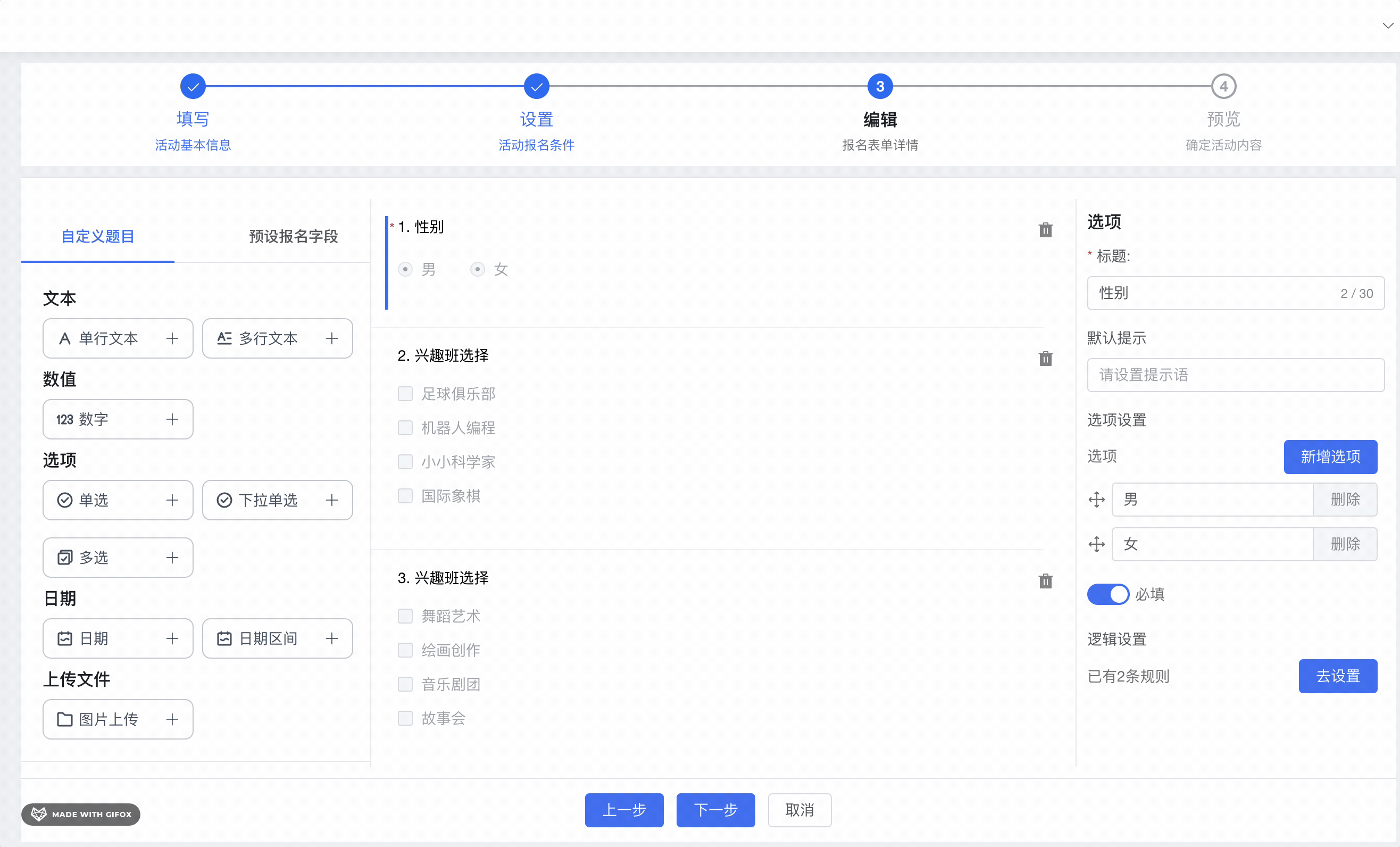Click the completed checkmark step 设置
Screen dimensions: 1400x847
536,86
